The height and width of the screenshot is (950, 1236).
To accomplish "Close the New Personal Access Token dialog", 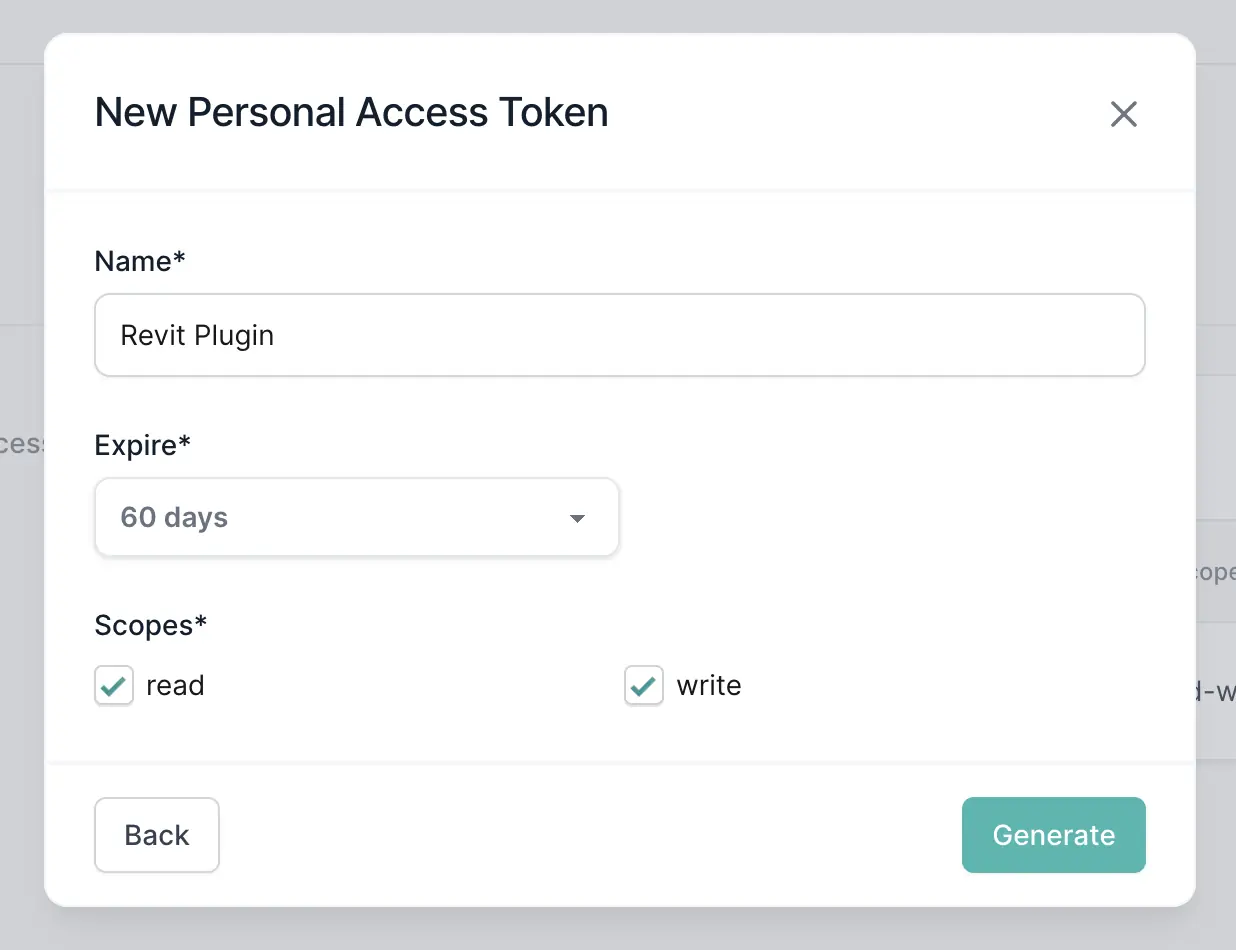I will tap(1123, 114).
